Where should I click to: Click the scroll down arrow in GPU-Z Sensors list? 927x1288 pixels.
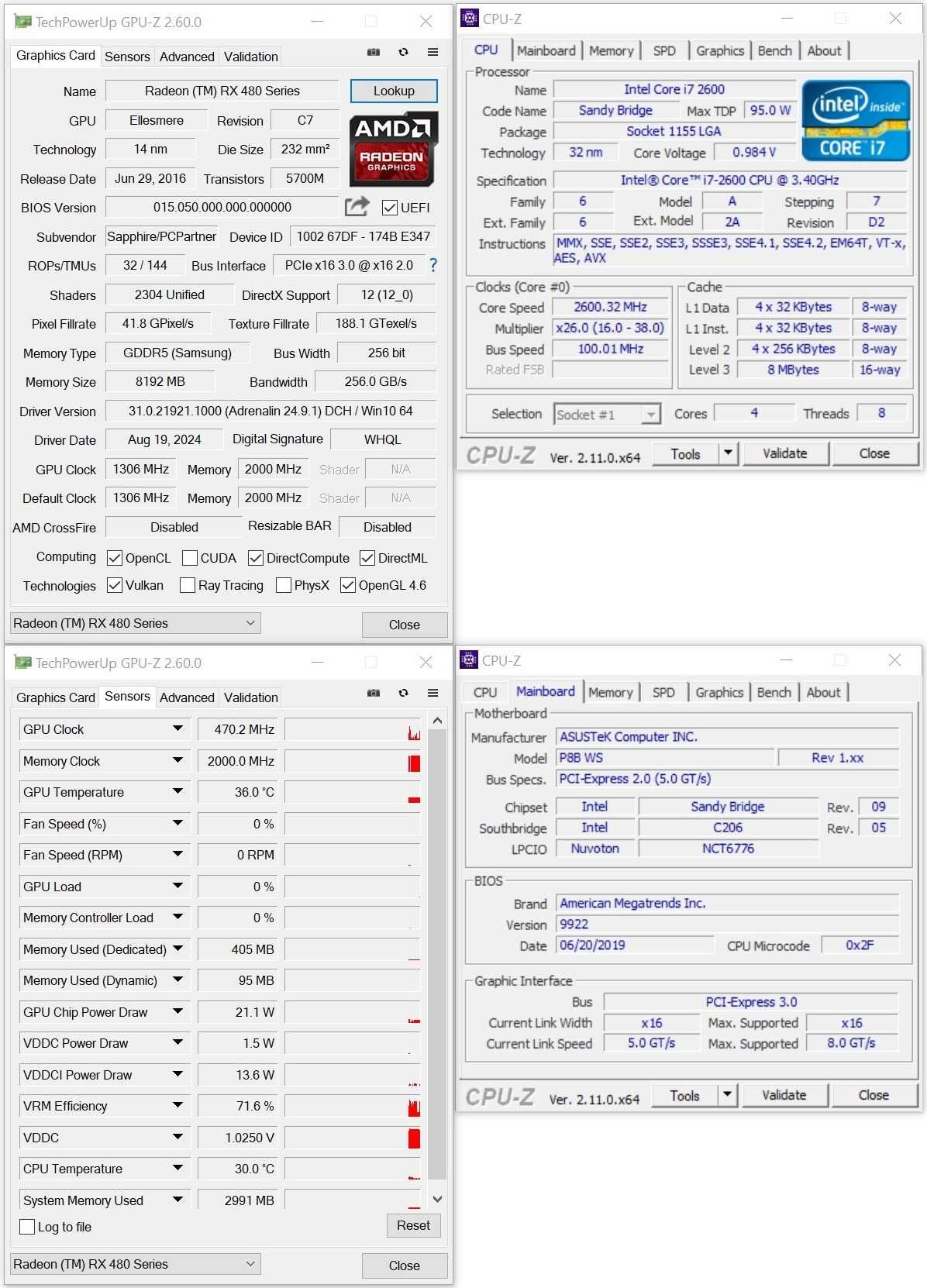(437, 1199)
